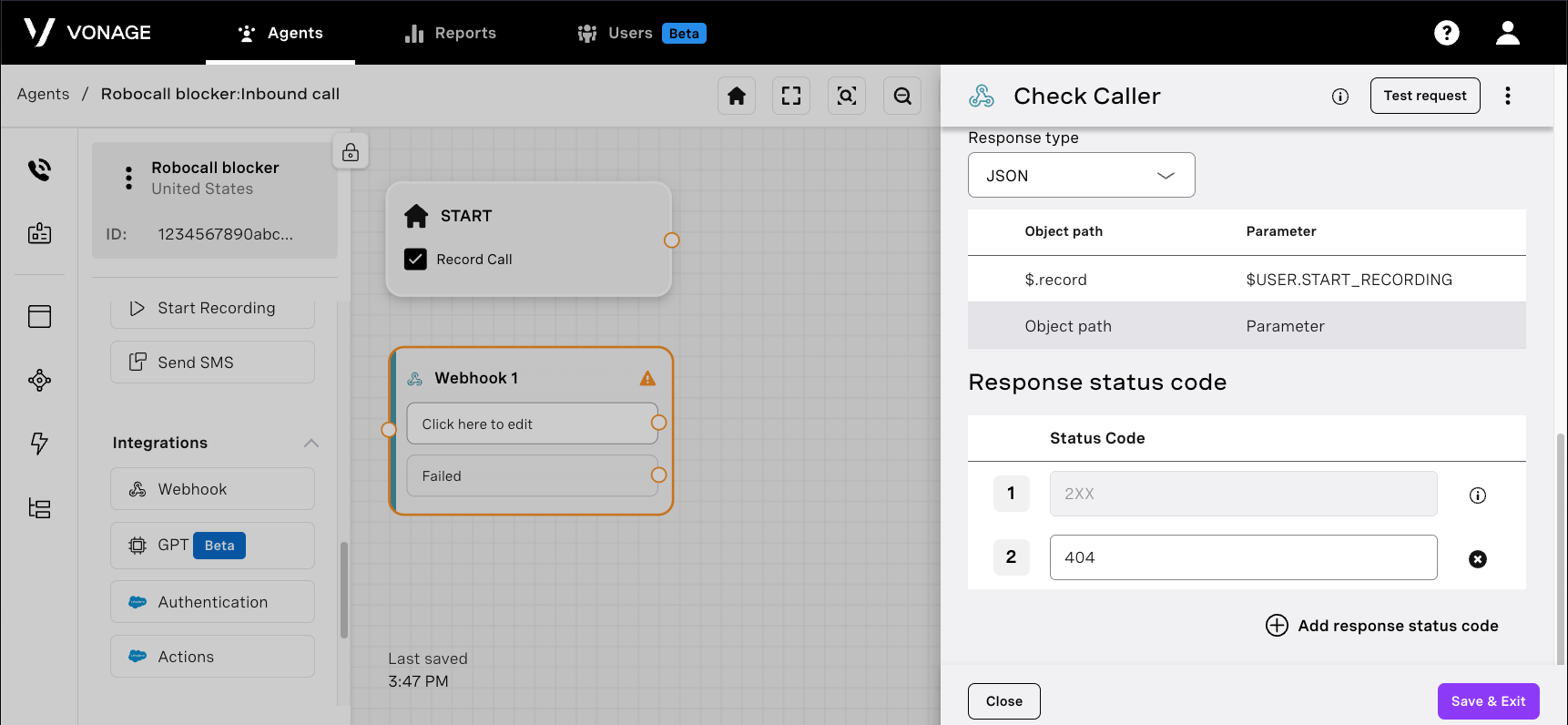Go to Agents breadcrumb link
Screen dimensions: 1568x725
(x=43, y=94)
